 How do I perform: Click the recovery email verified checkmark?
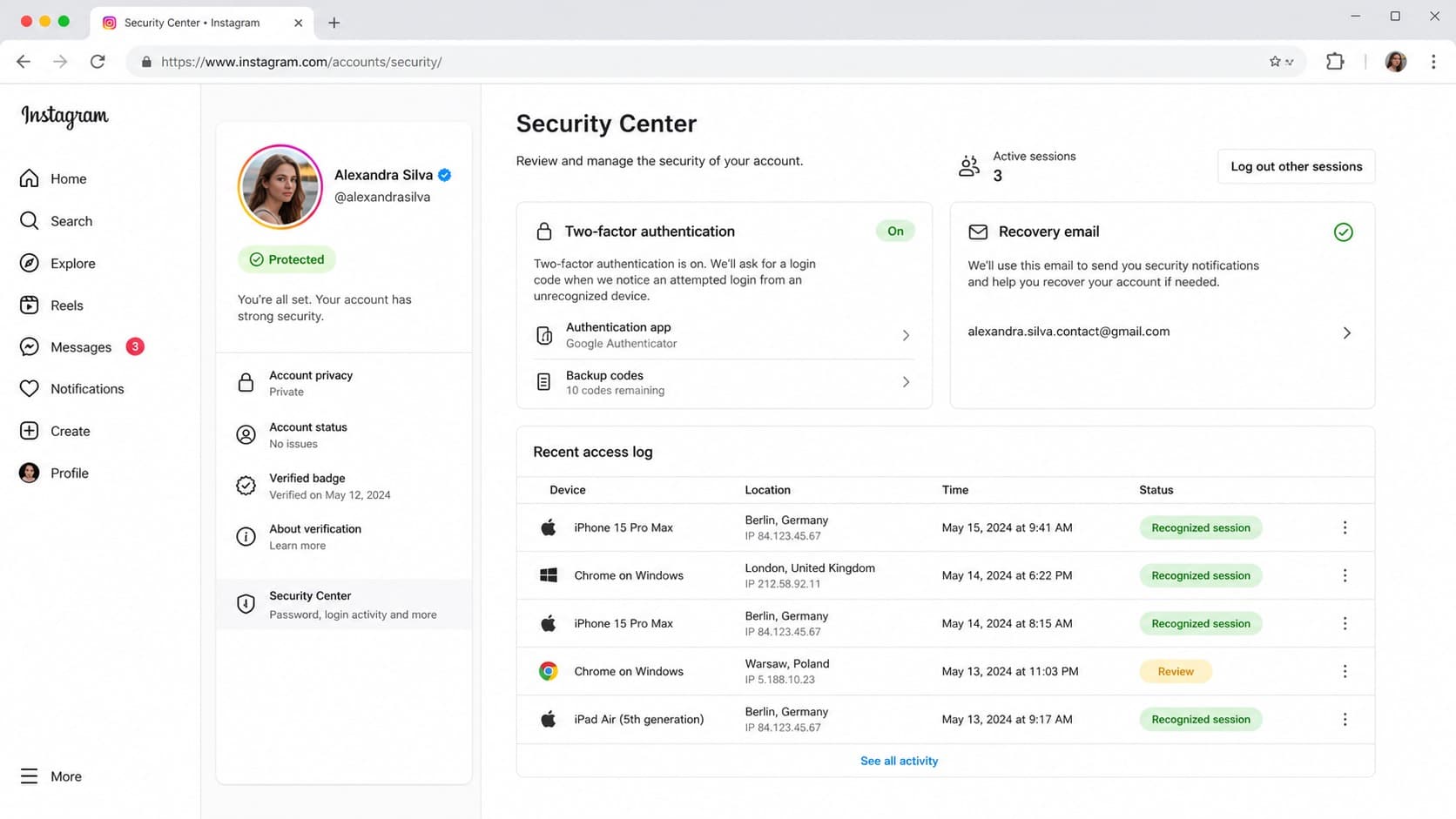(x=1343, y=232)
